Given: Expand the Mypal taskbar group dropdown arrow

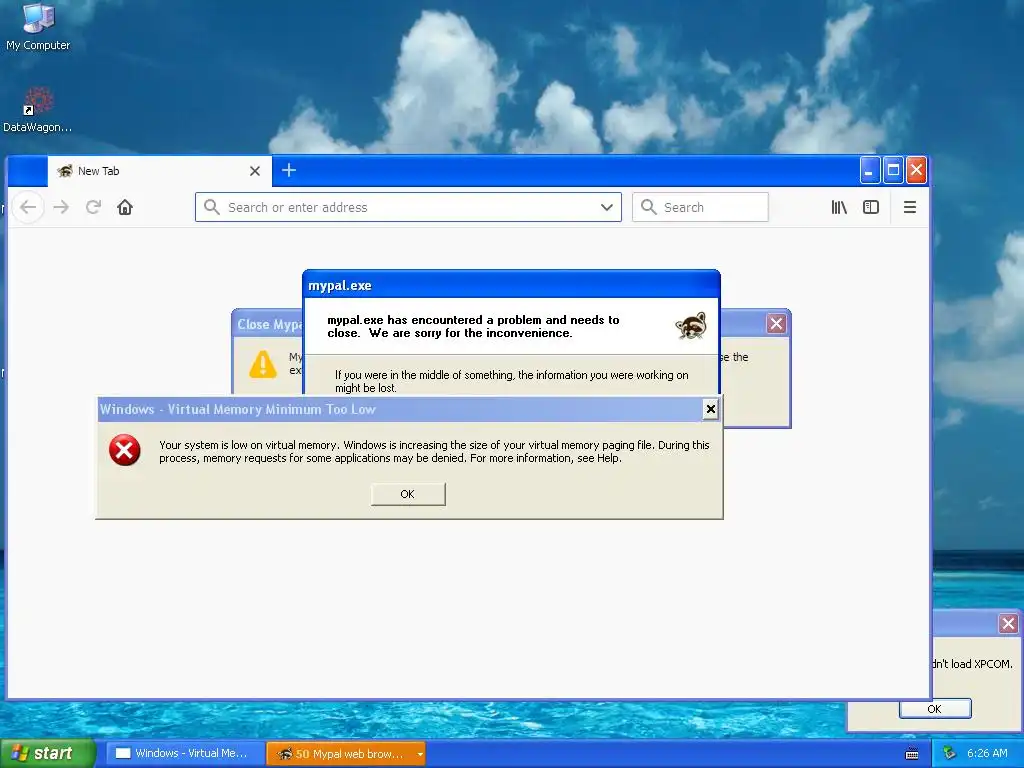Looking at the screenshot, I should (x=420, y=754).
